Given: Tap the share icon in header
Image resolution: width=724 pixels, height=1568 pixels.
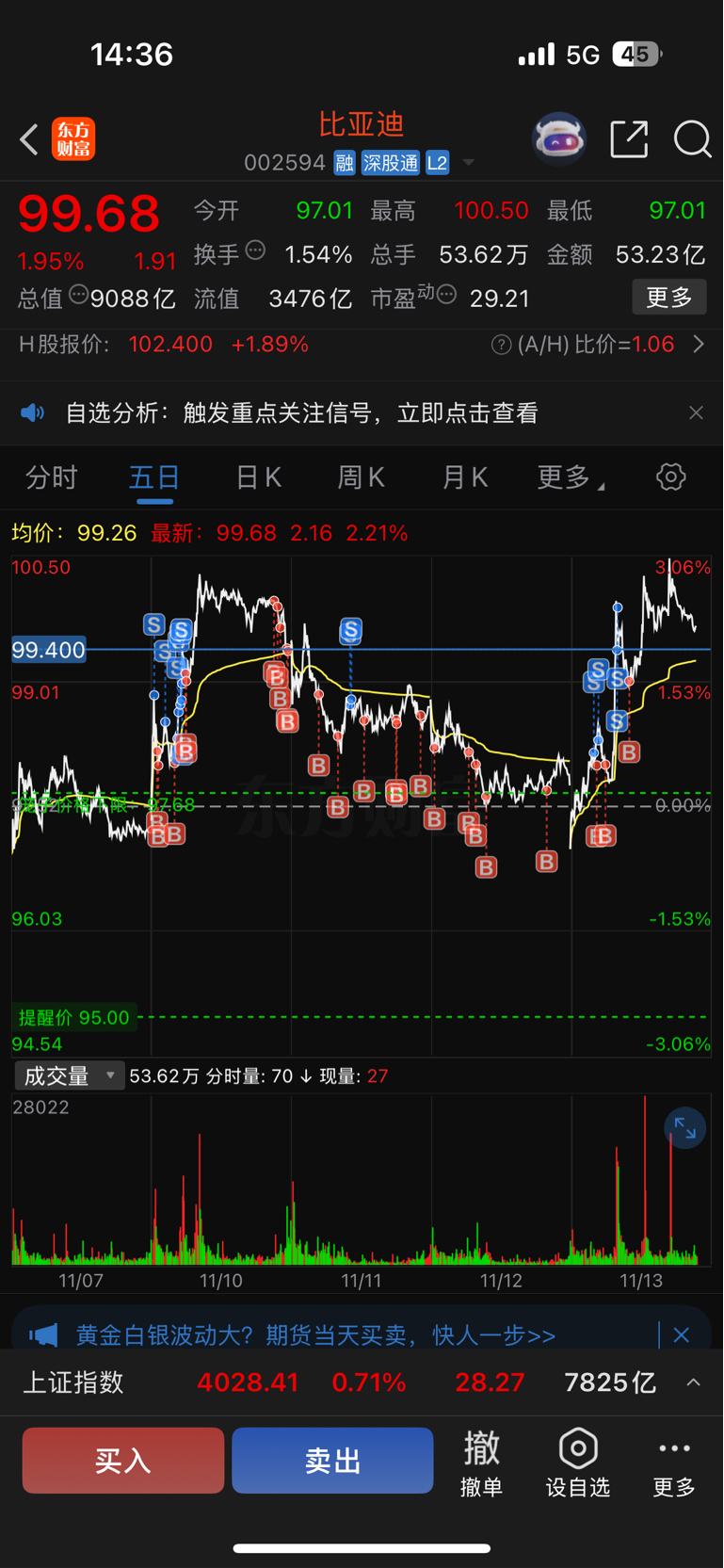Looking at the screenshot, I should [x=629, y=139].
